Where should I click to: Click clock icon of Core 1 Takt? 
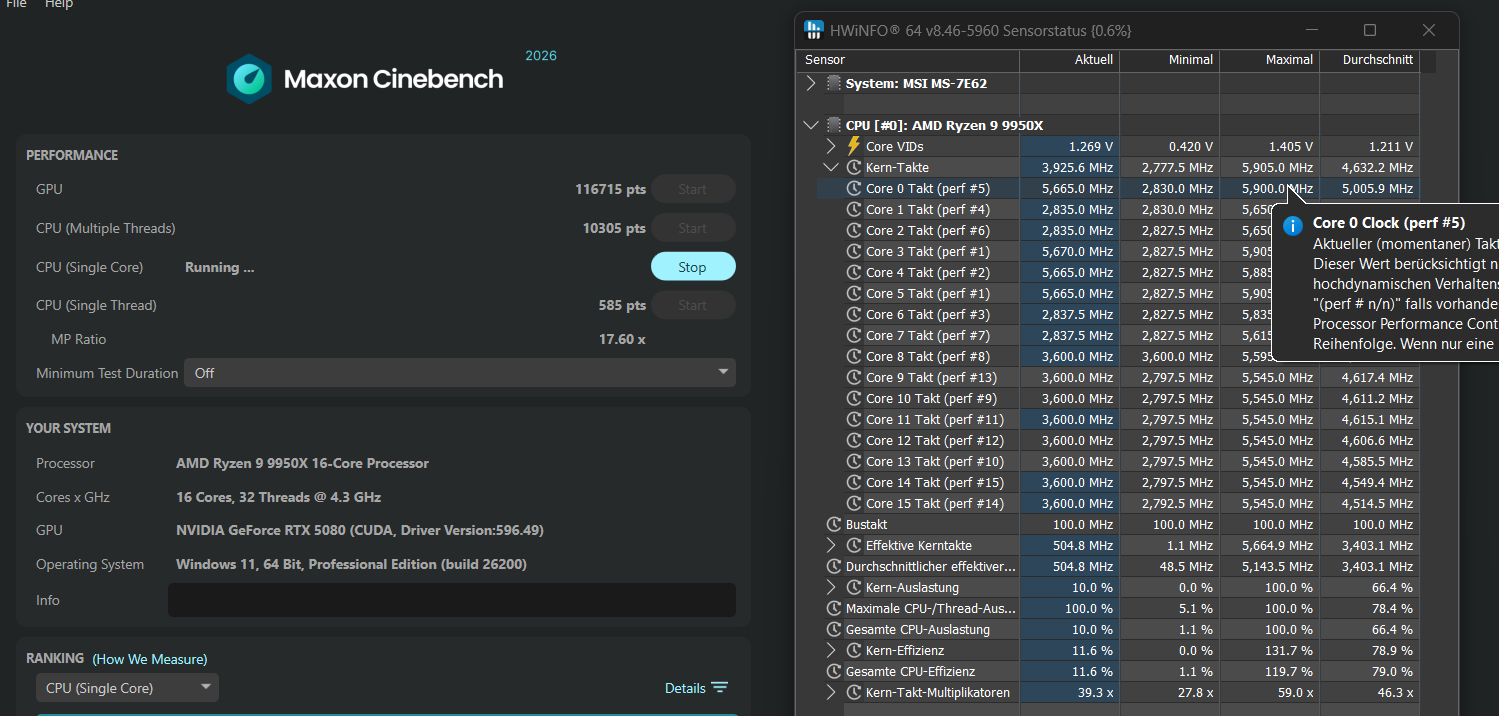(854, 209)
